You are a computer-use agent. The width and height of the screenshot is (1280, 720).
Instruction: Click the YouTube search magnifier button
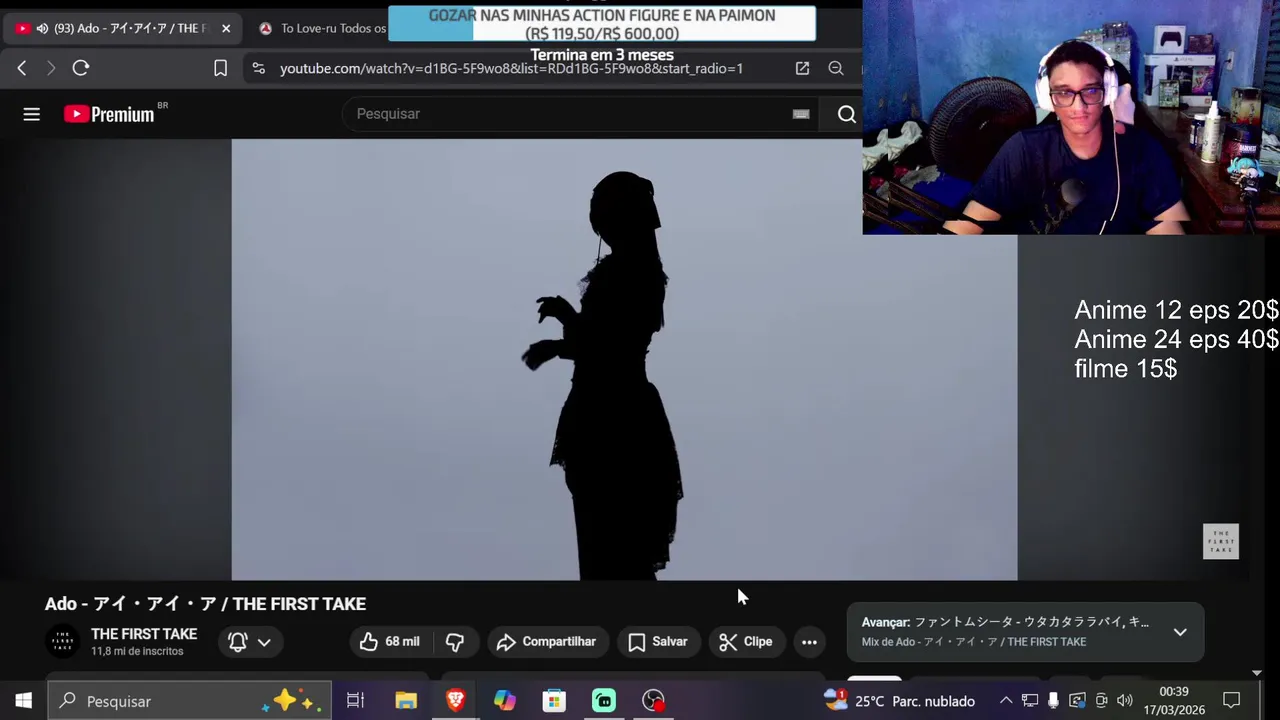[x=847, y=114]
